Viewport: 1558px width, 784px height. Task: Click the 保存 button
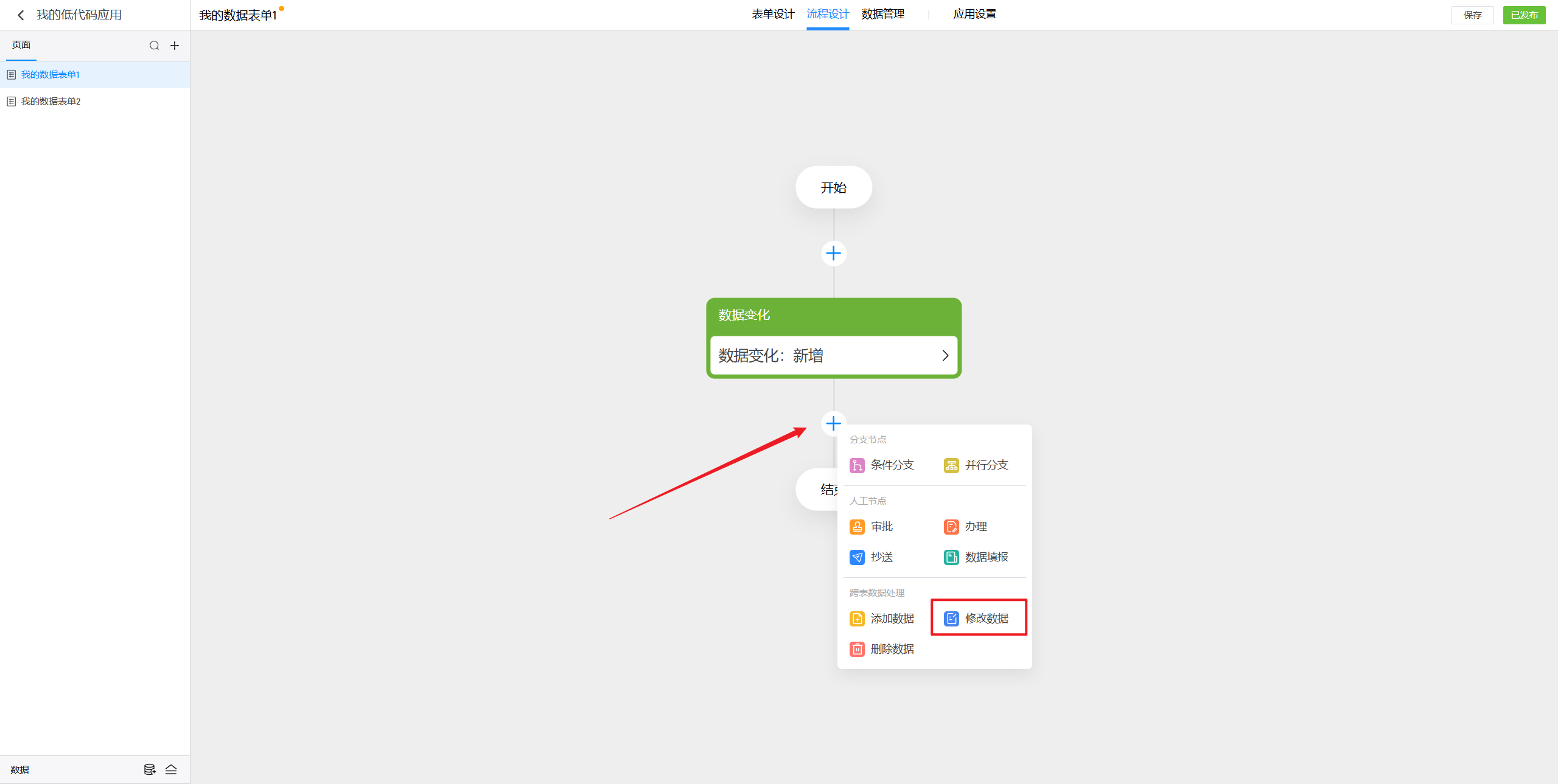point(1472,15)
